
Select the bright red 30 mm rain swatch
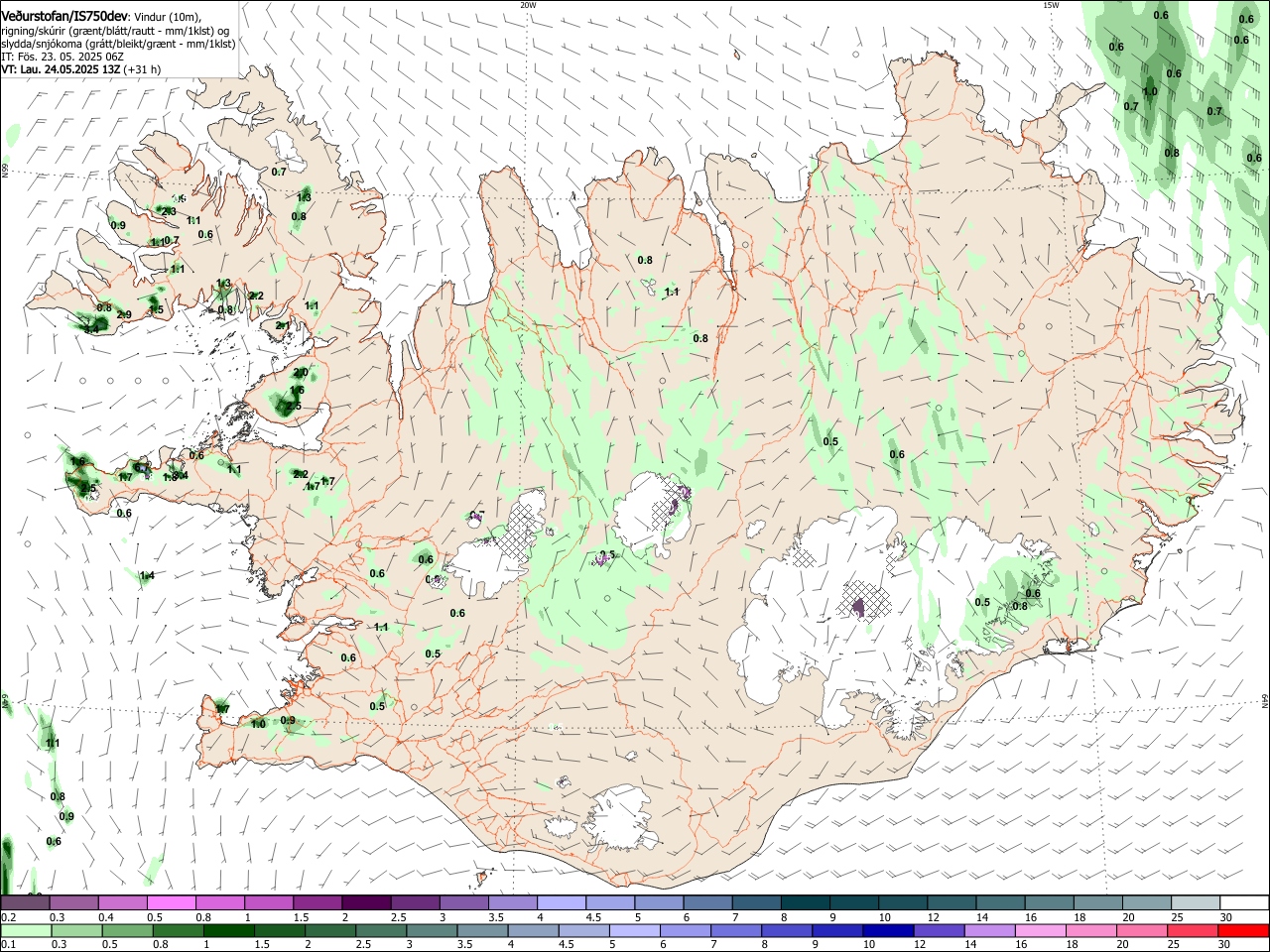point(1241,930)
